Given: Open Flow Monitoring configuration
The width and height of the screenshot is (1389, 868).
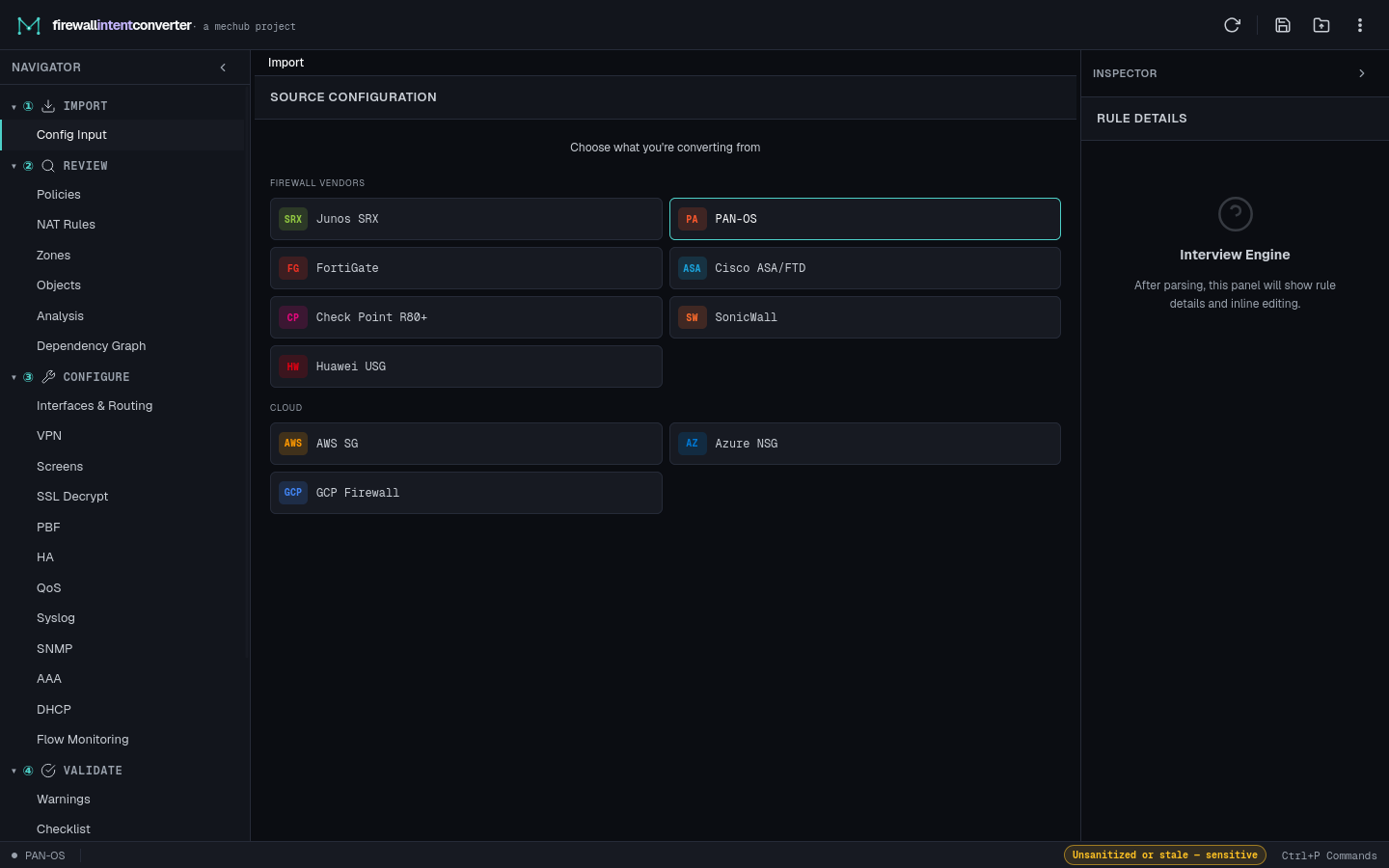Looking at the screenshot, I should (x=125, y=740).
